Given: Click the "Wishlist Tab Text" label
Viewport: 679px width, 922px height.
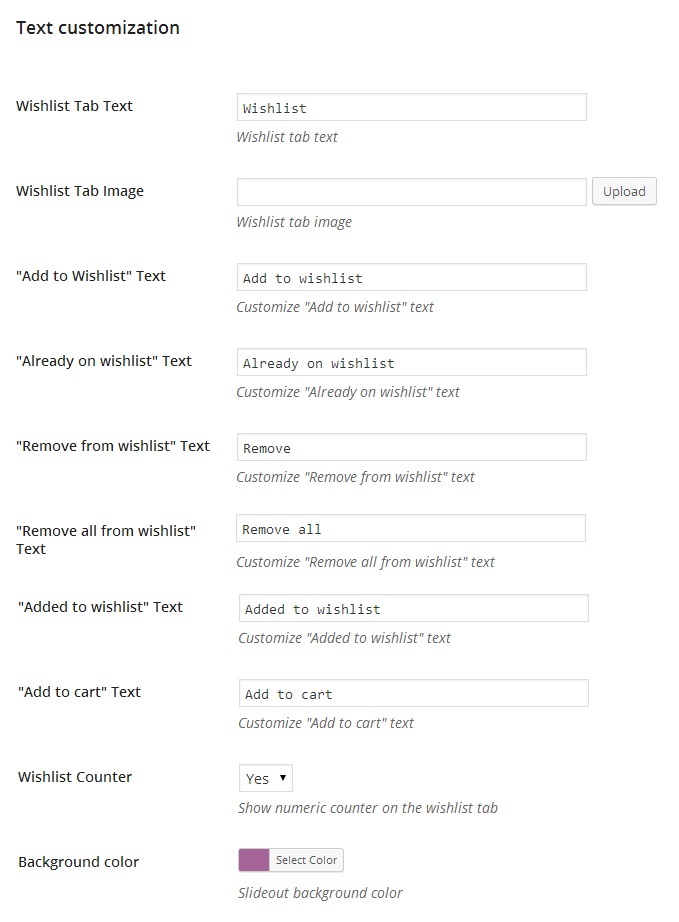Looking at the screenshot, I should coord(75,106).
